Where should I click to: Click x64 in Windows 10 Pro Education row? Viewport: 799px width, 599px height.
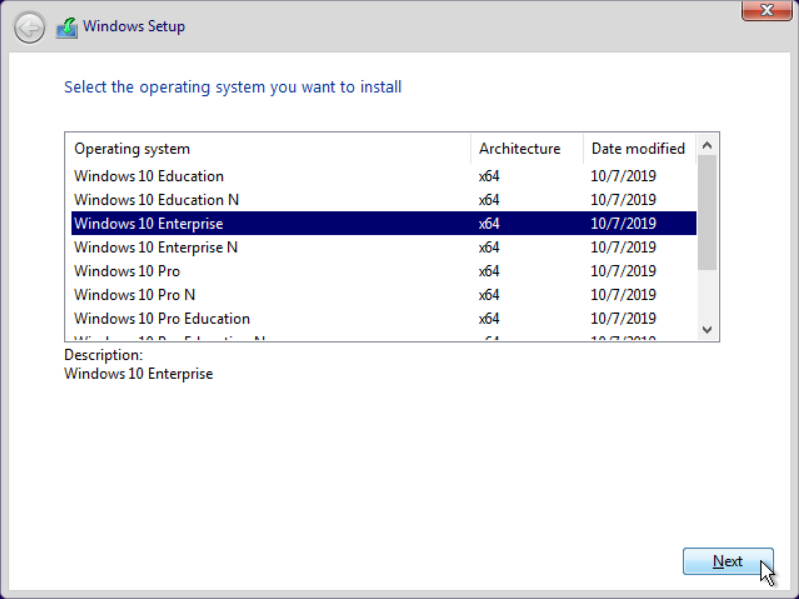[x=489, y=318]
